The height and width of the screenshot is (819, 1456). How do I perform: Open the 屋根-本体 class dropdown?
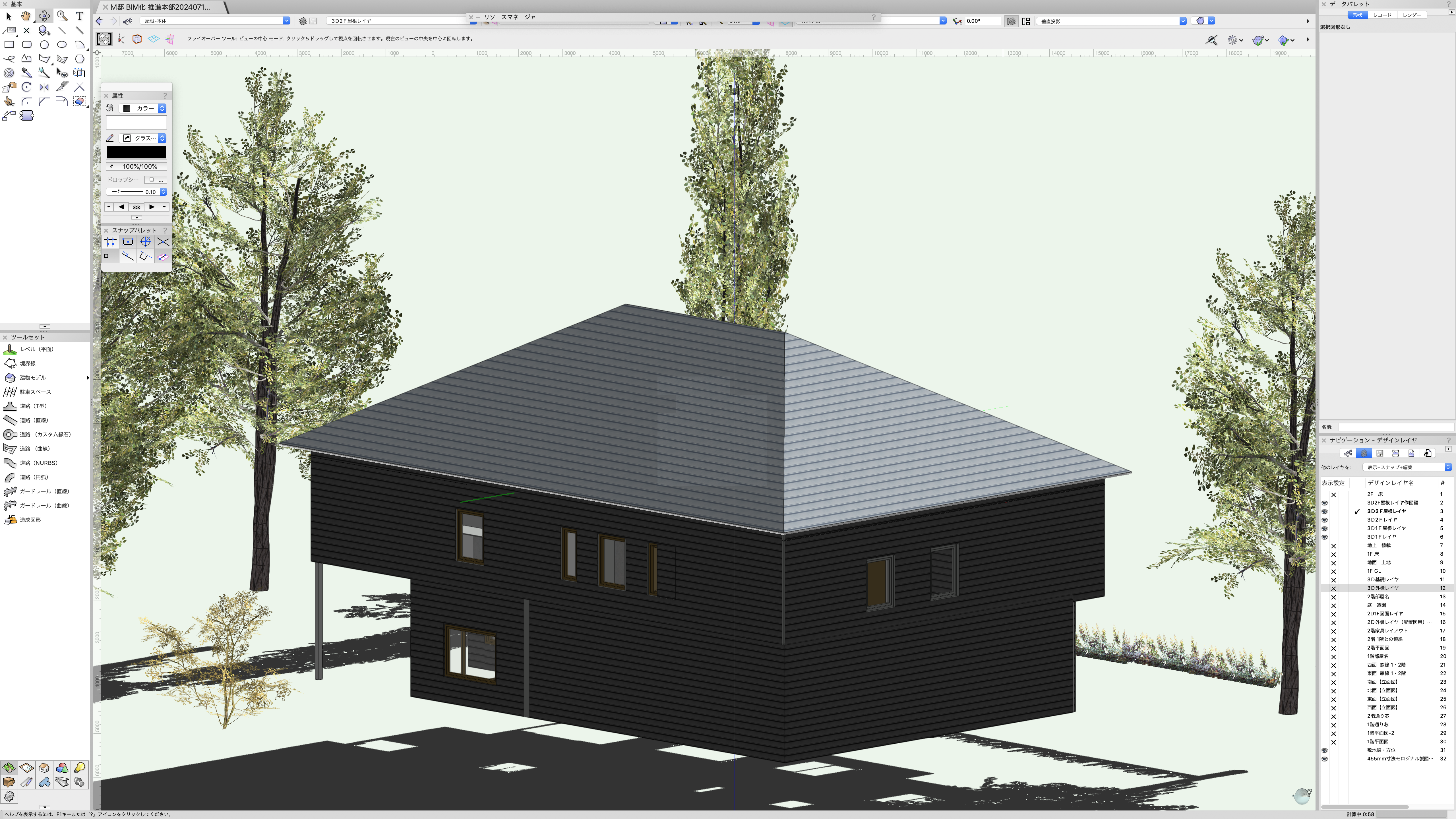pos(215,21)
